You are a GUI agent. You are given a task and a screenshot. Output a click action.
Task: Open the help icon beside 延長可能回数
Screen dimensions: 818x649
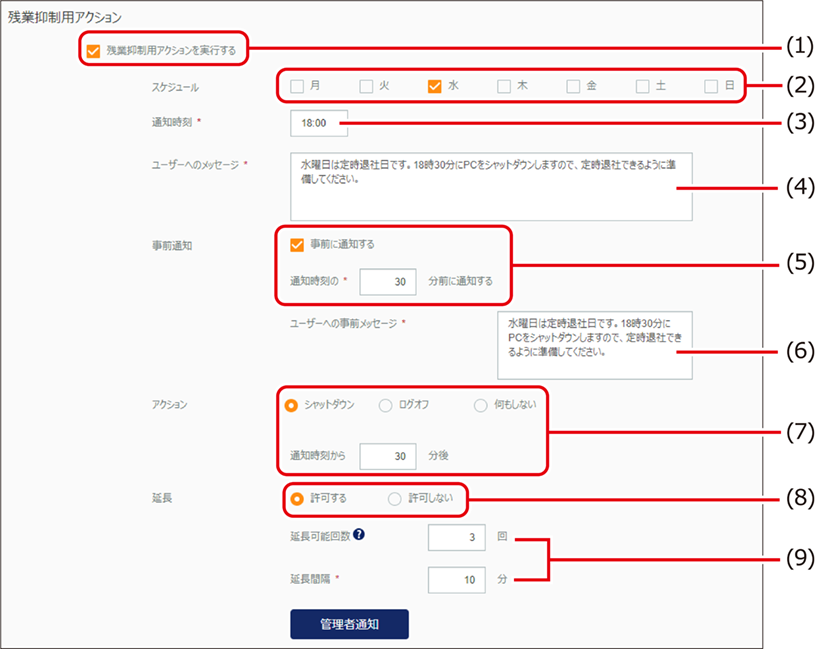click(x=359, y=535)
